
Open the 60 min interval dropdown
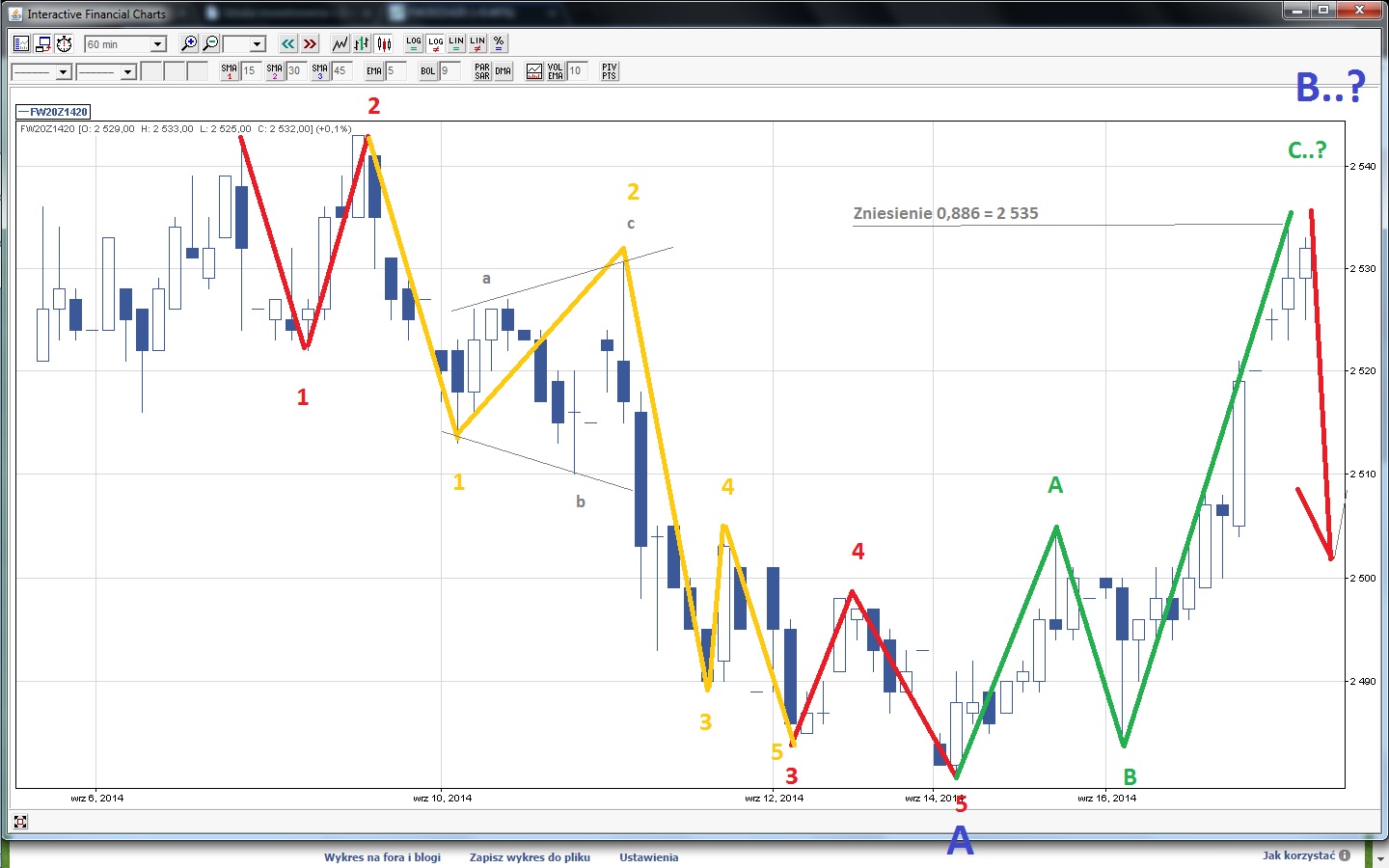coord(125,44)
